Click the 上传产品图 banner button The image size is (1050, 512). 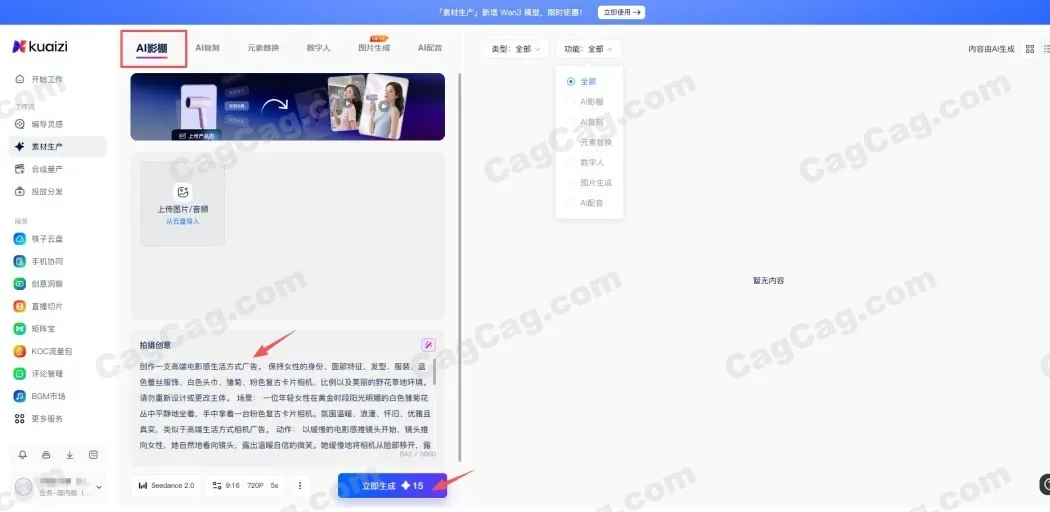click(196, 135)
